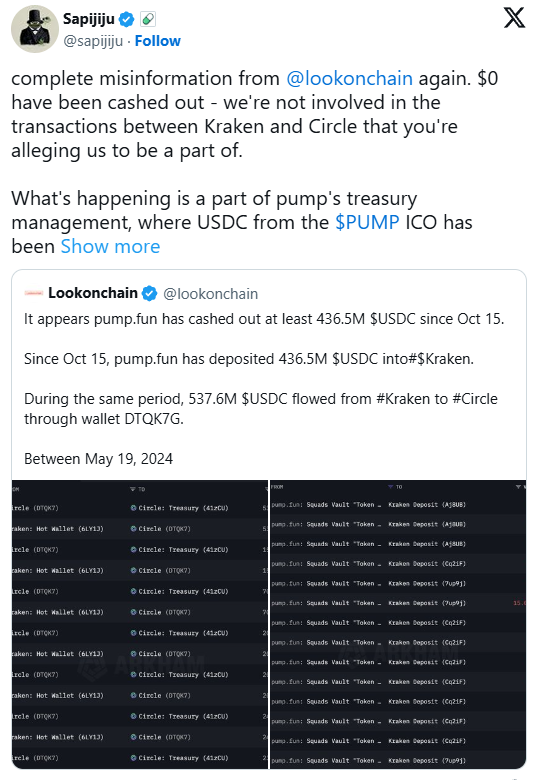Open the @lookonchain mention link

pyautogui.click(x=349, y=79)
